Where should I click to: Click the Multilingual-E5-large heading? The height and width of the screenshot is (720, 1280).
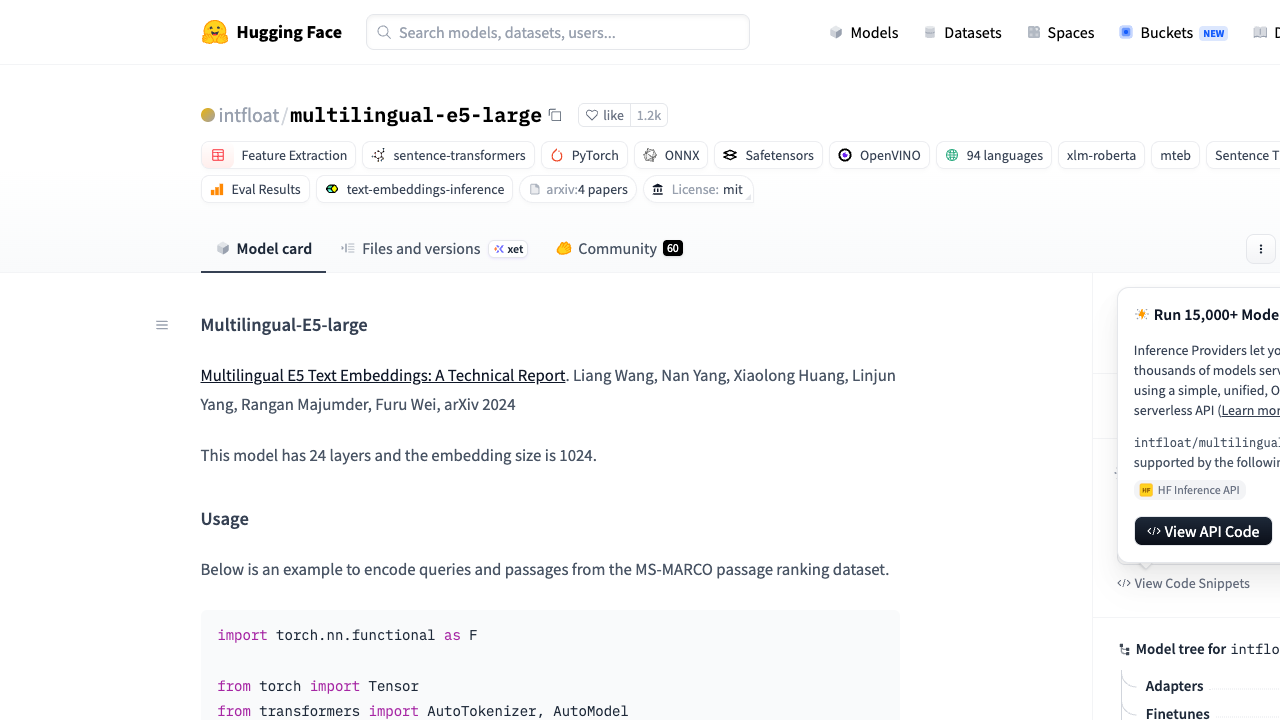pos(284,325)
